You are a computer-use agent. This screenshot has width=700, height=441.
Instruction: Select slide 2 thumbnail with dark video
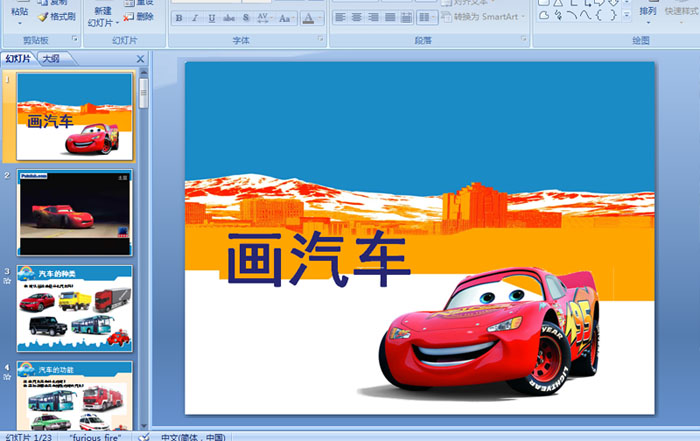pos(75,213)
